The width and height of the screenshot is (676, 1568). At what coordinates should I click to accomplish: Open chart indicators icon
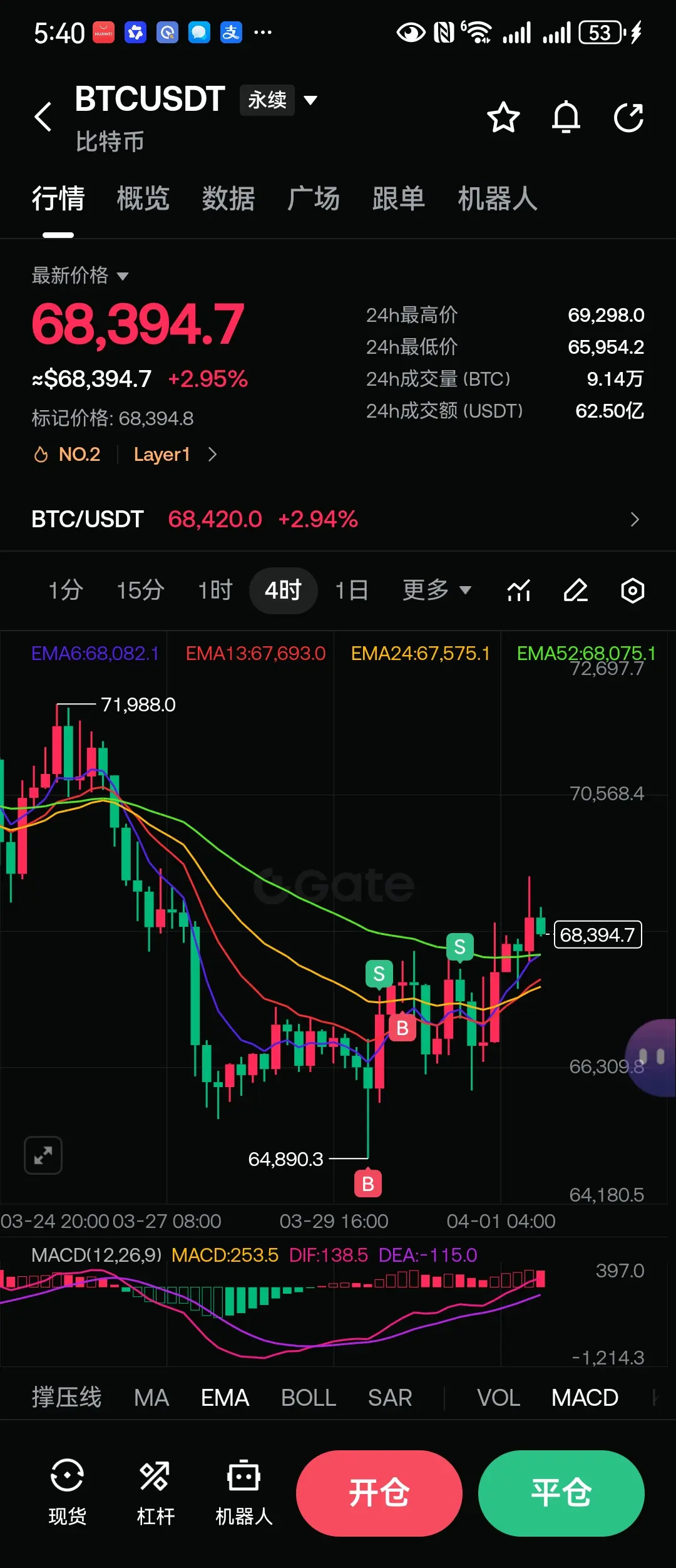click(519, 590)
